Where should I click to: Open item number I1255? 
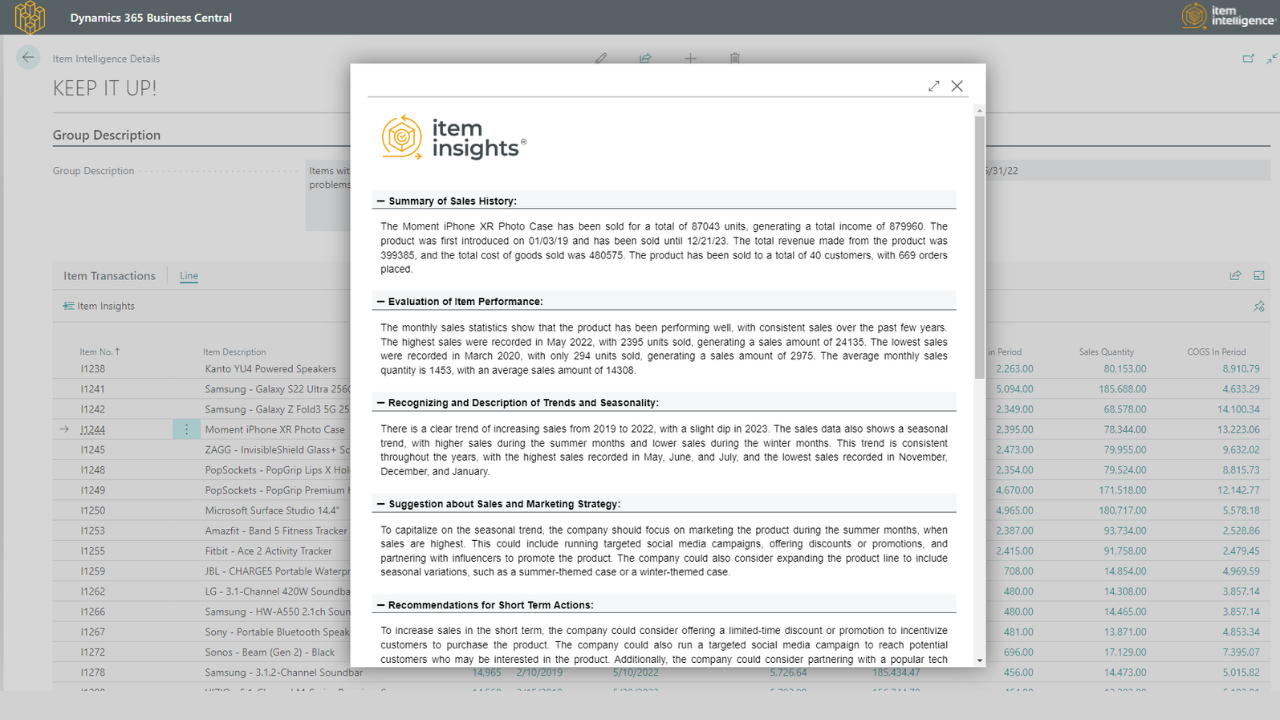click(93, 551)
